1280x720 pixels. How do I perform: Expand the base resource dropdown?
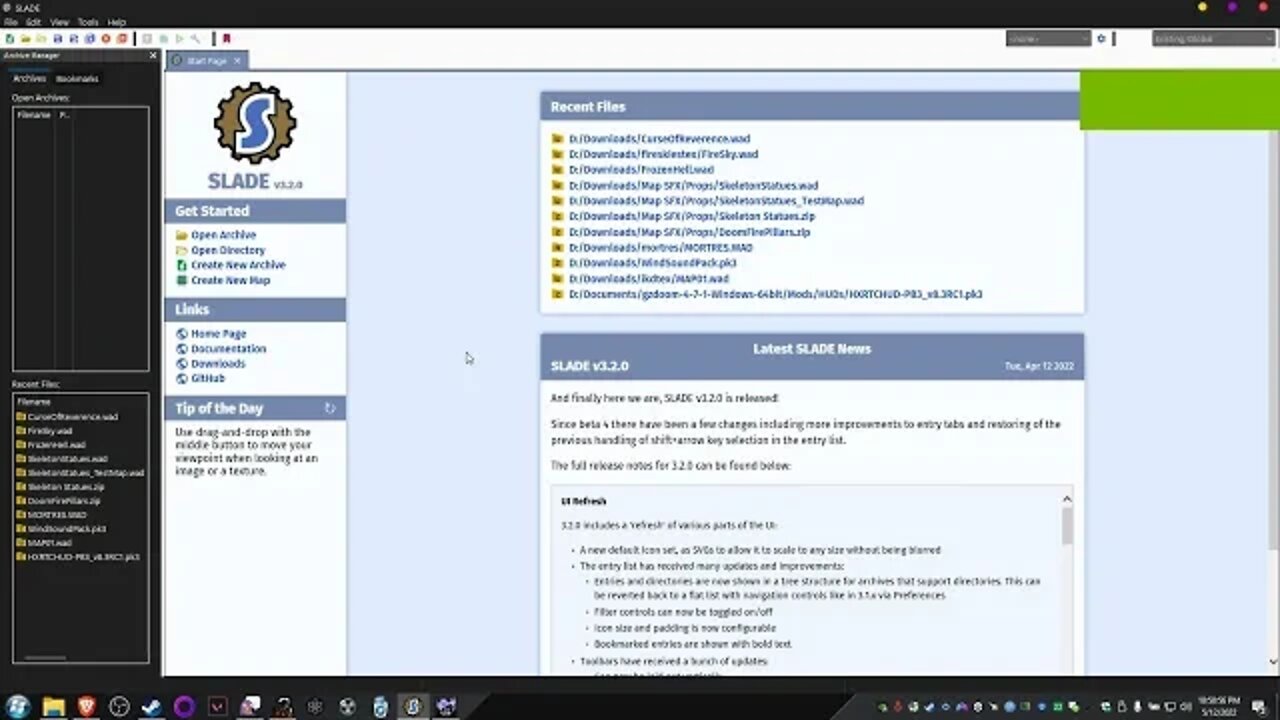pyautogui.click(x=1048, y=39)
